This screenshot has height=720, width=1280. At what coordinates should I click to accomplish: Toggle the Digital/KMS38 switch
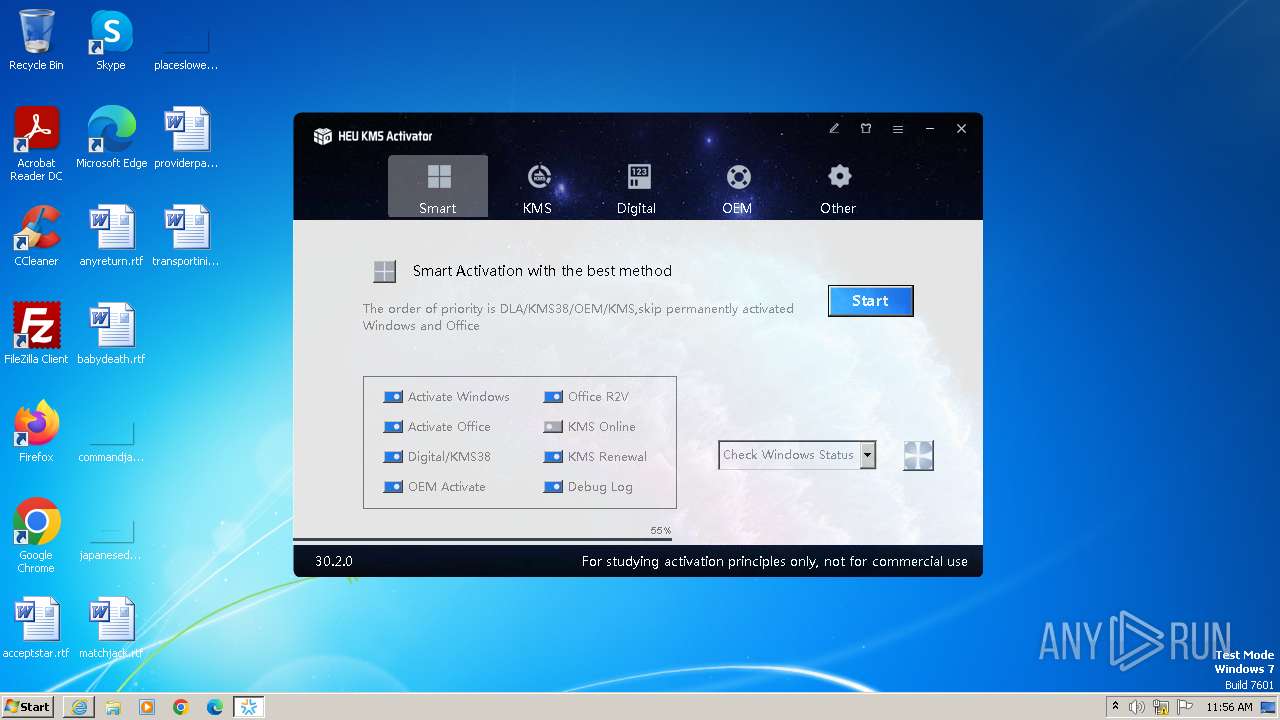point(393,457)
